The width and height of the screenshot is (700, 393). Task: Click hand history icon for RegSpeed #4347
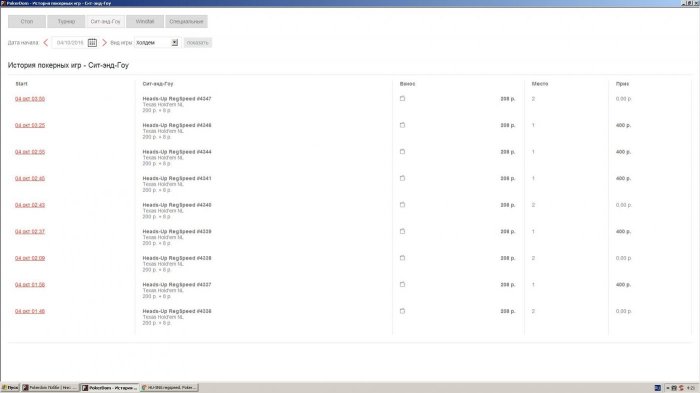(402, 98)
